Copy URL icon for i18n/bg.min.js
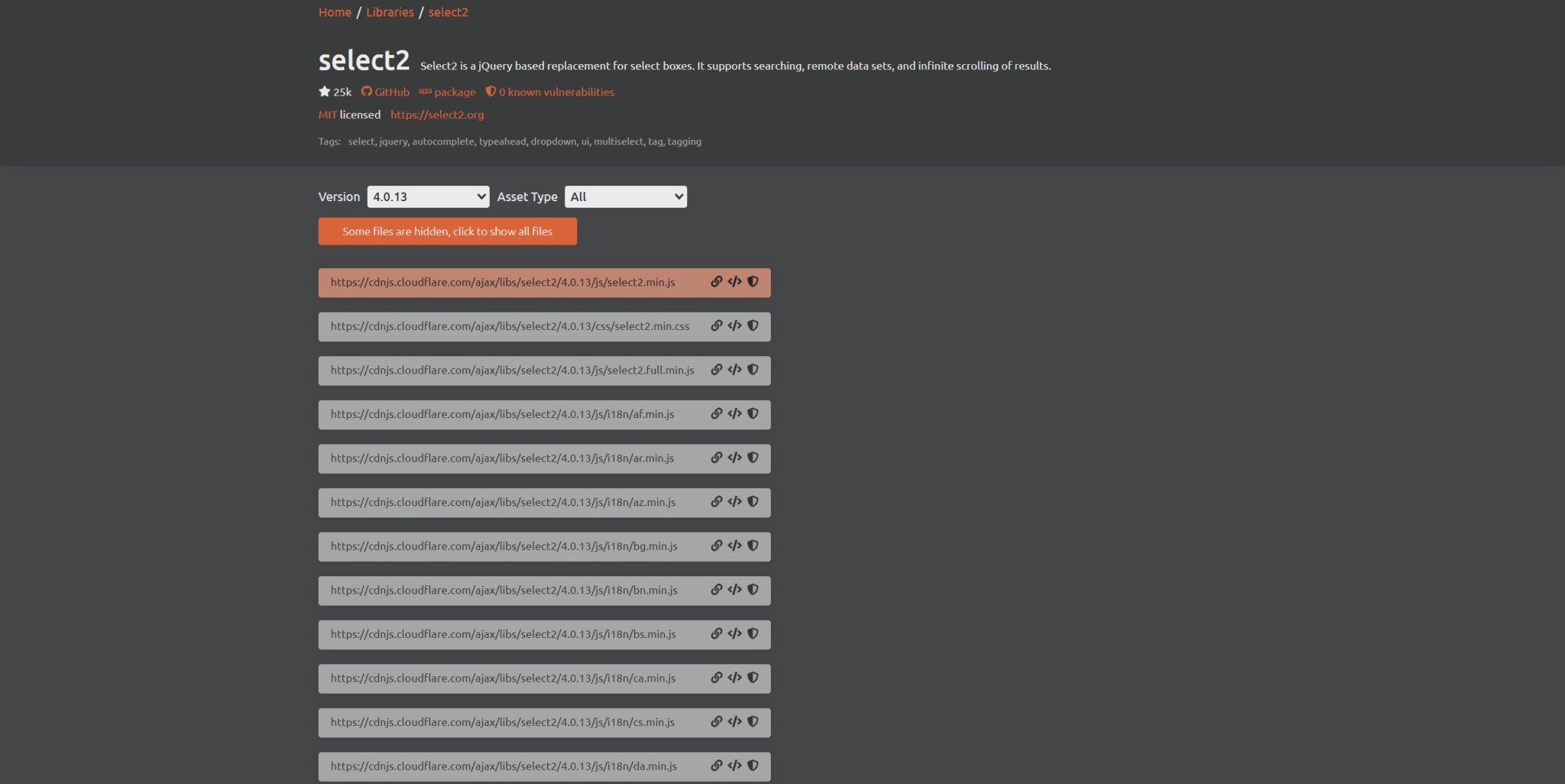This screenshot has height=784, width=1565. (716, 546)
